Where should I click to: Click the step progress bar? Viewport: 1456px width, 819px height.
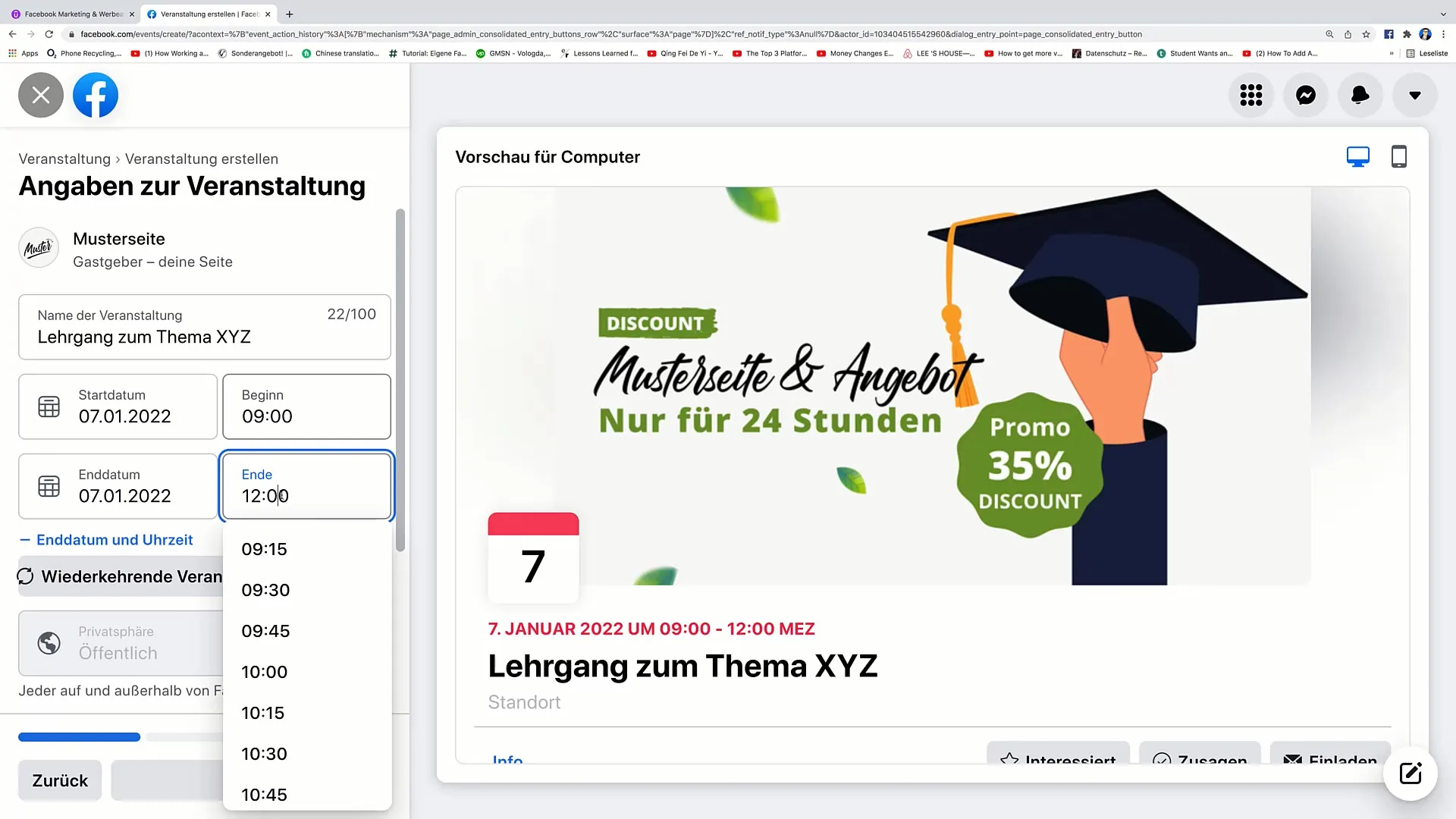pos(121,737)
